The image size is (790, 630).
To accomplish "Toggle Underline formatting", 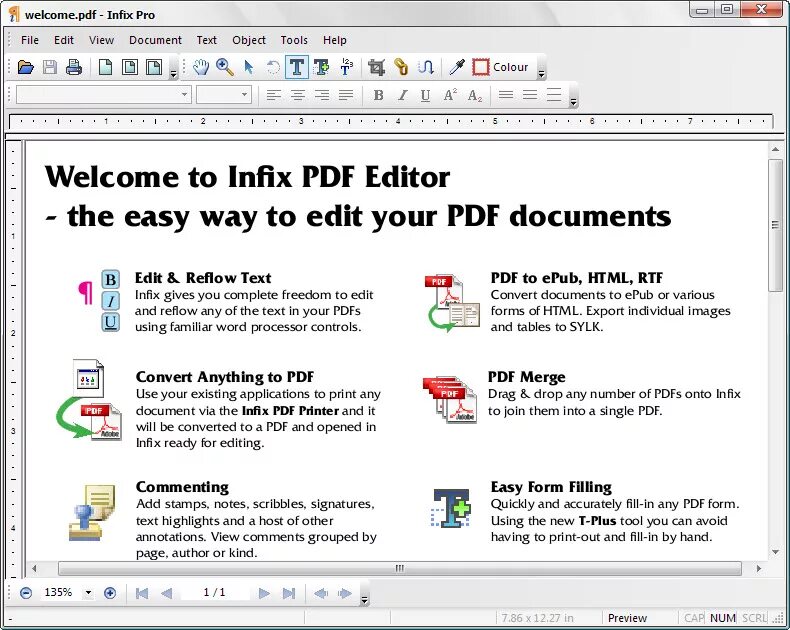I will 426,95.
